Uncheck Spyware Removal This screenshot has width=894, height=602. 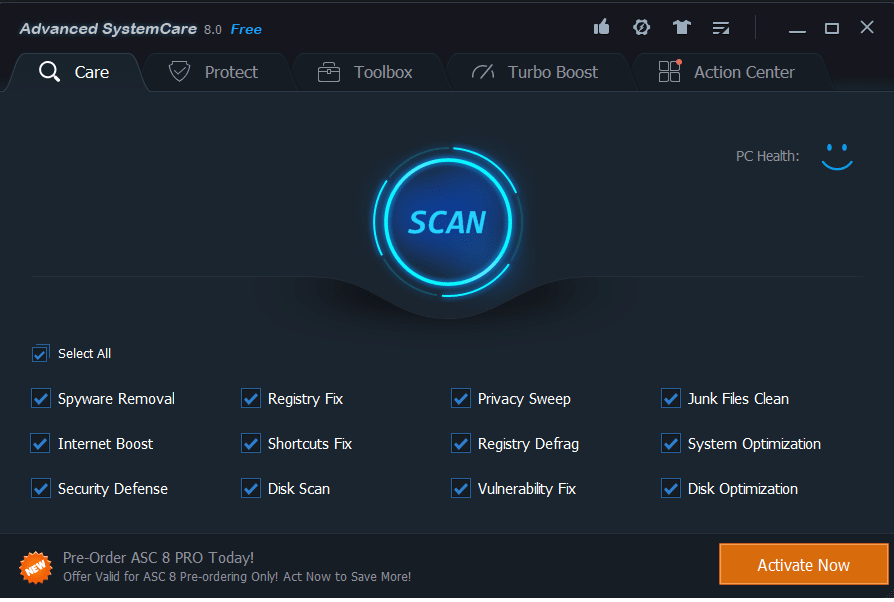(41, 399)
